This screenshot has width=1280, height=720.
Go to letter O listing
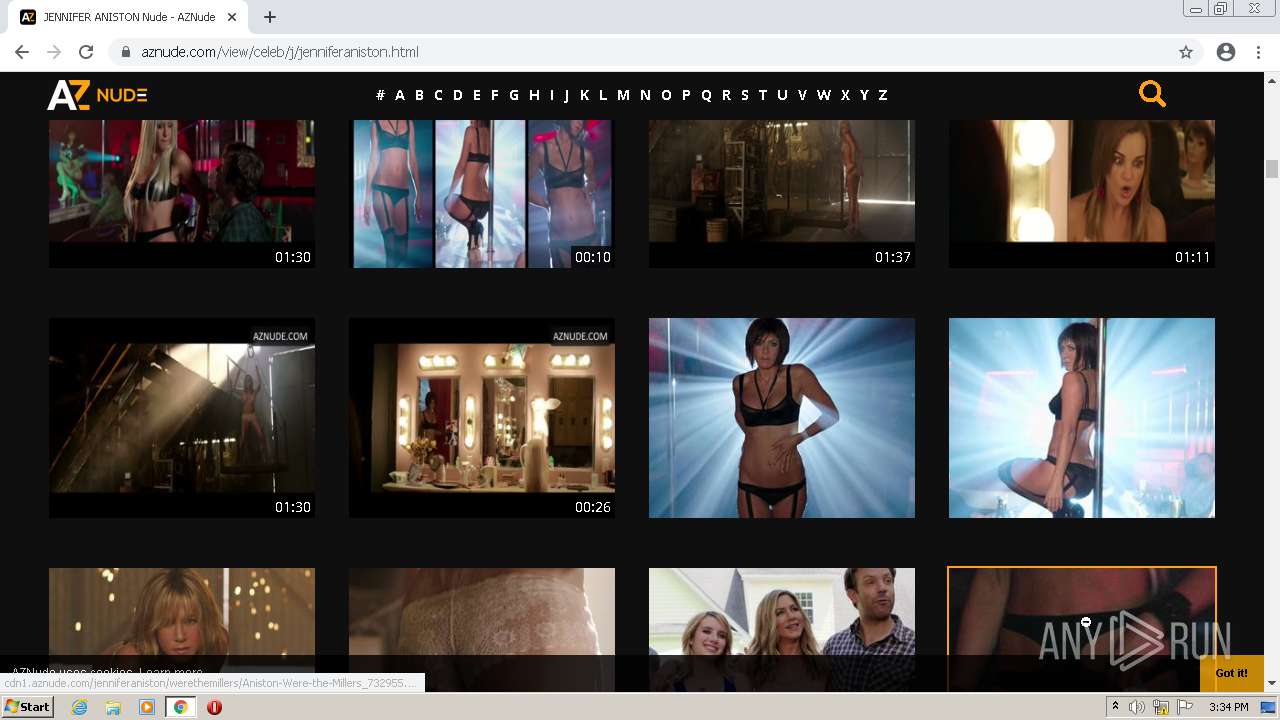(x=666, y=95)
